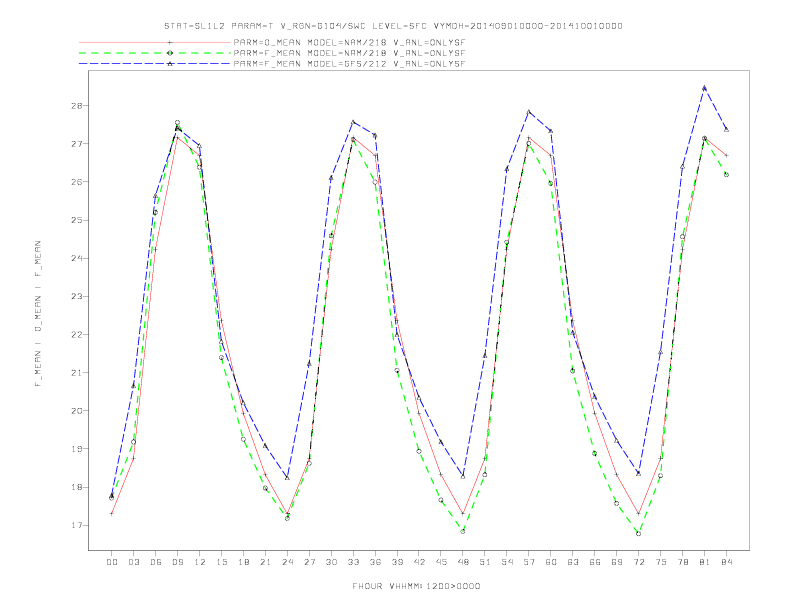Click x-axis forecast hour label 69
The height and width of the screenshot is (612, 792).
click(x=617, y=562)
